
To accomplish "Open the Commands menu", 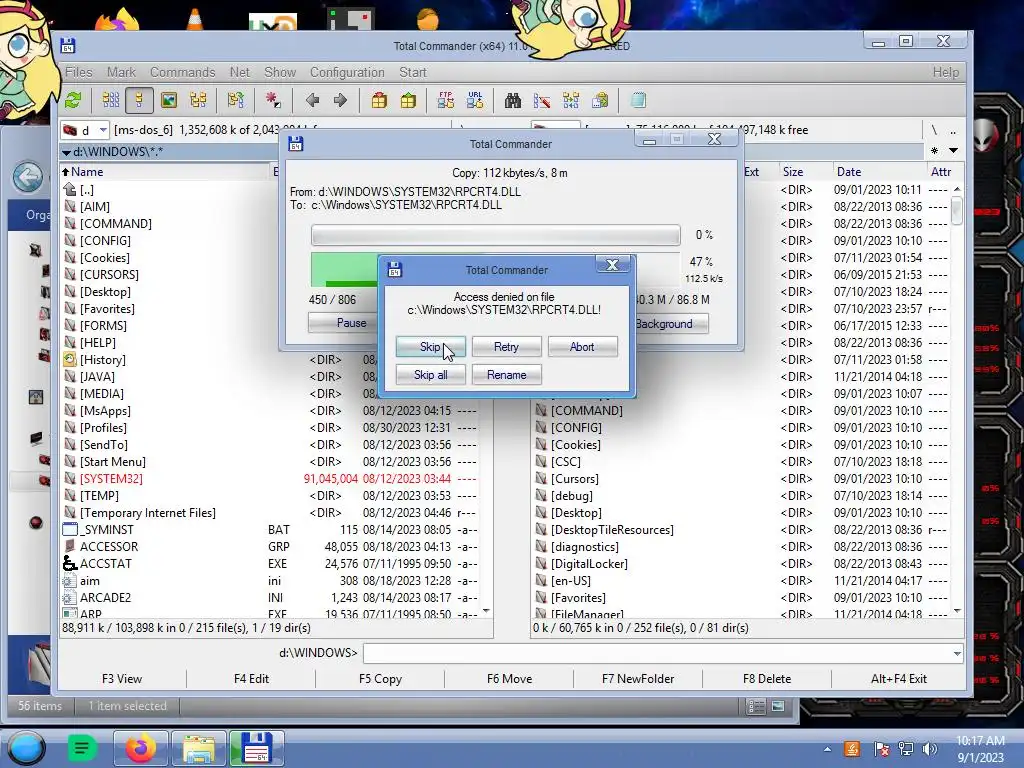I will (182, 72).
